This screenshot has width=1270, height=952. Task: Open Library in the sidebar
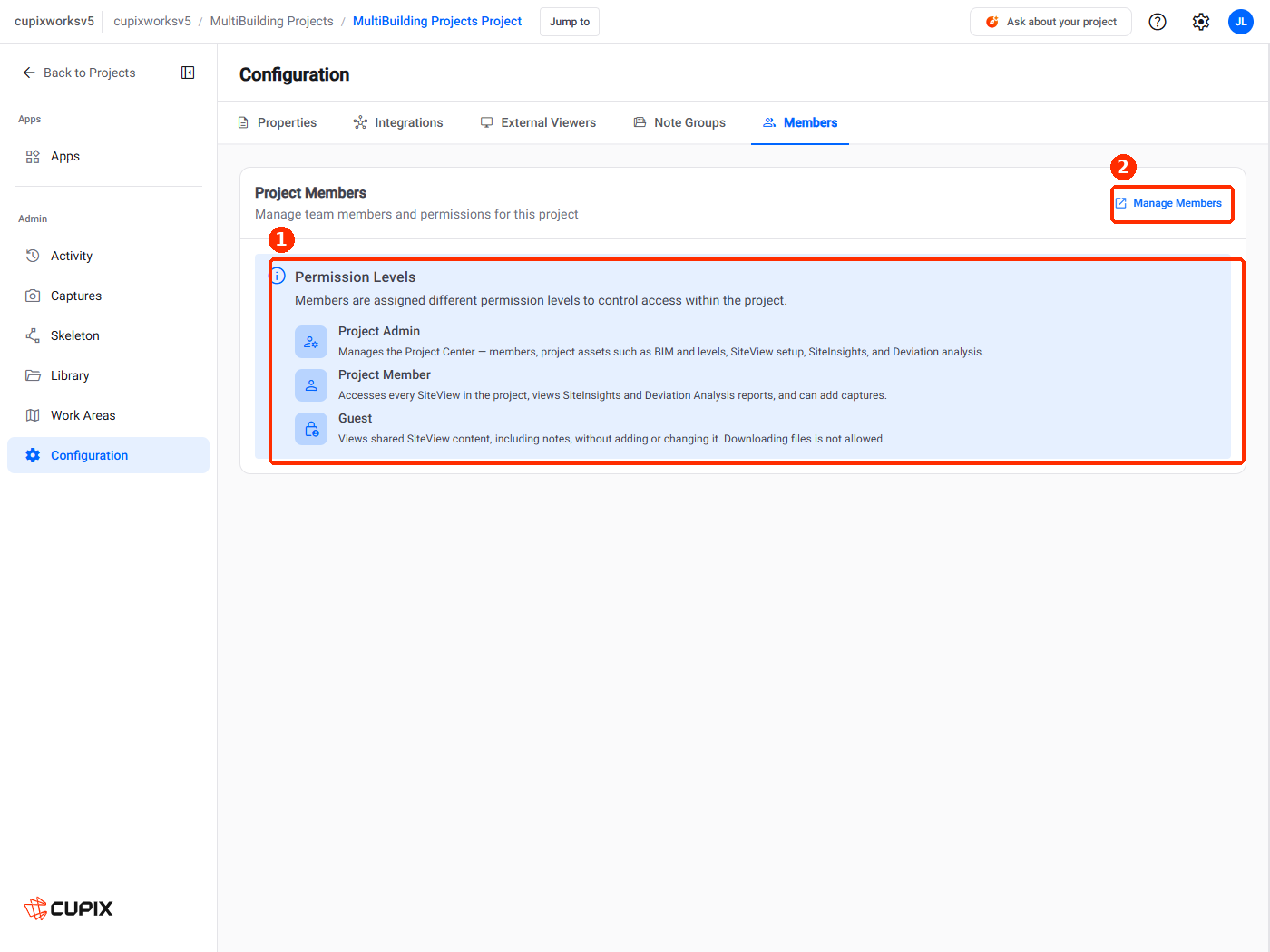click(108, 375)
